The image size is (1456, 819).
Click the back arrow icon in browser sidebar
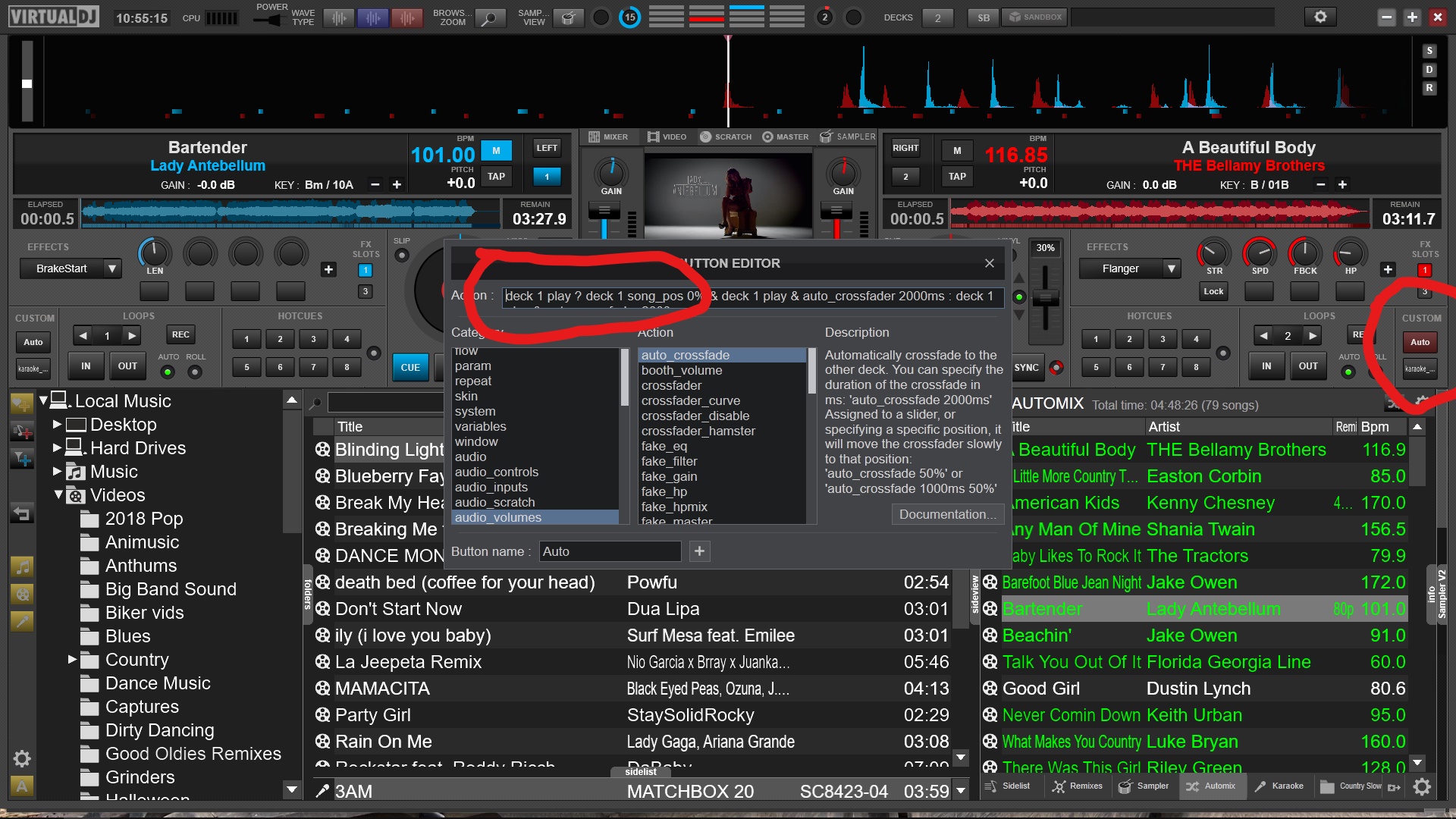[22, 514]
